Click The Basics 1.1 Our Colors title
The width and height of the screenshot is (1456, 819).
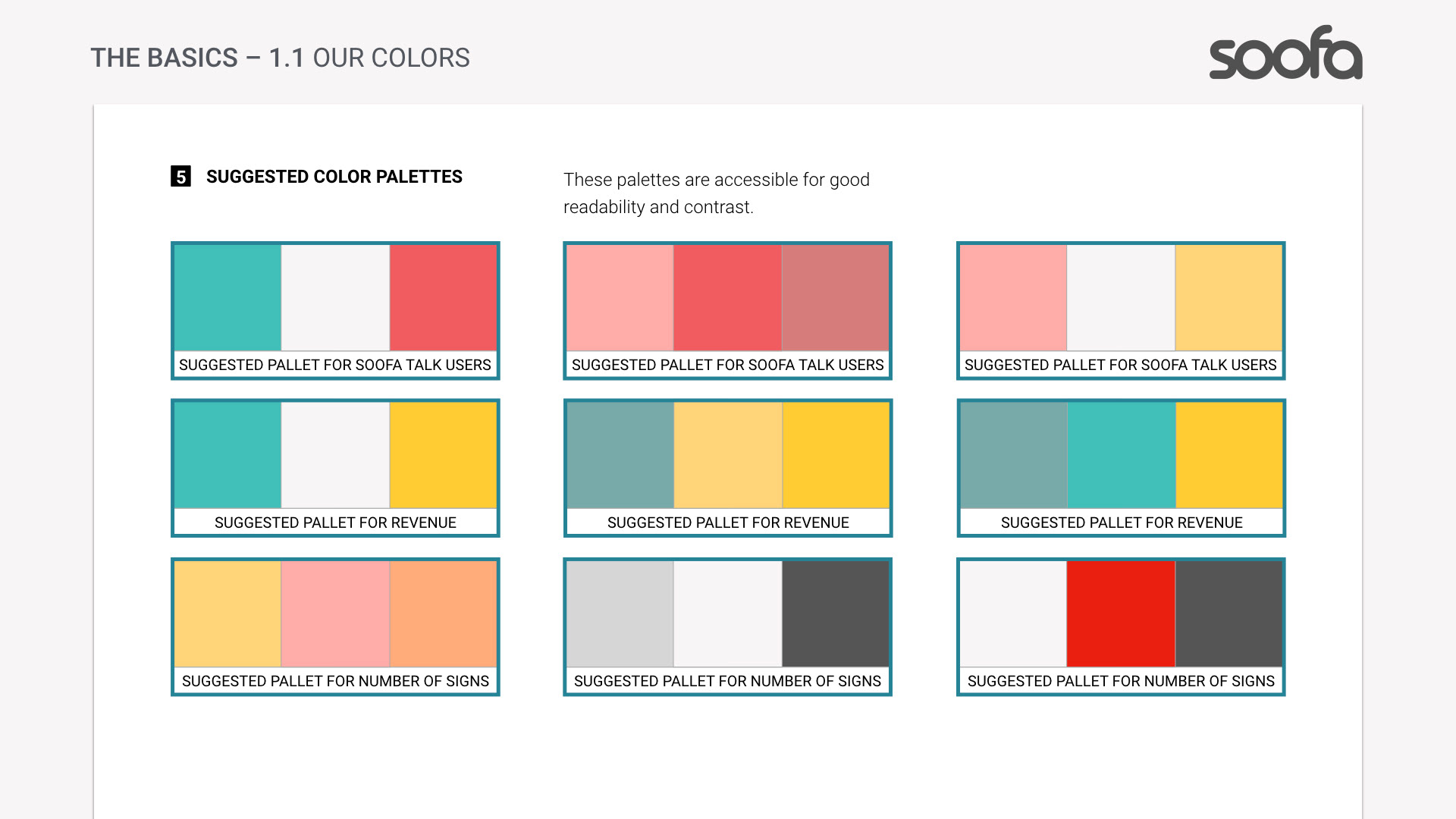(x=280, y=58)
